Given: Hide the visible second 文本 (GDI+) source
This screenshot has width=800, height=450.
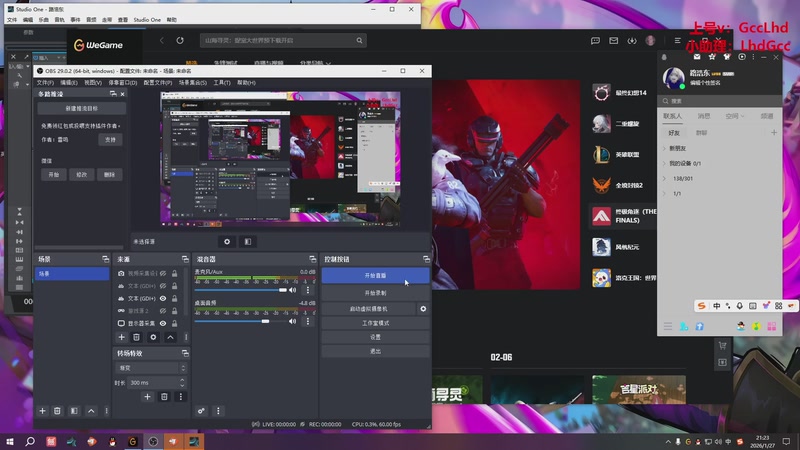Looking at the screenshot, I should [163, 298].
